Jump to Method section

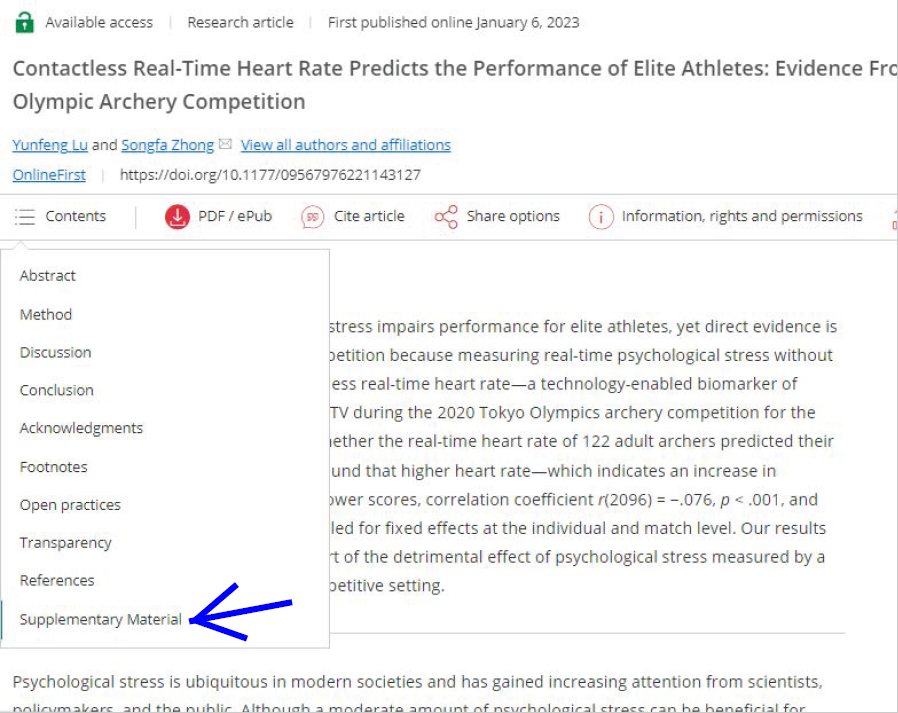pos(46,314)
